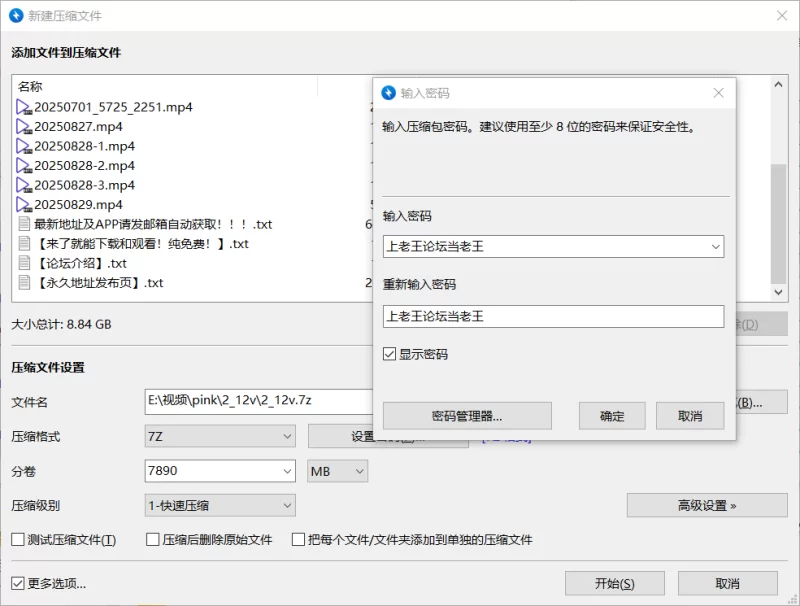
Task: Click the 大小总计: 8.84 GB text
Action: pyautogui.click(x=61, y=324)
